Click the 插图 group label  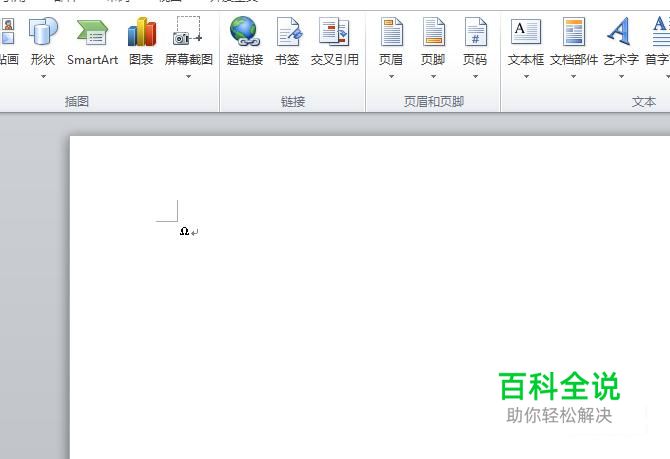click(77, 102)
